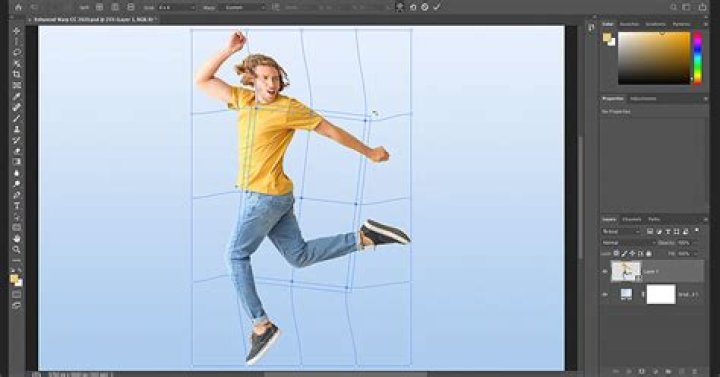Select the Pen tool

(x=17, y=195)
